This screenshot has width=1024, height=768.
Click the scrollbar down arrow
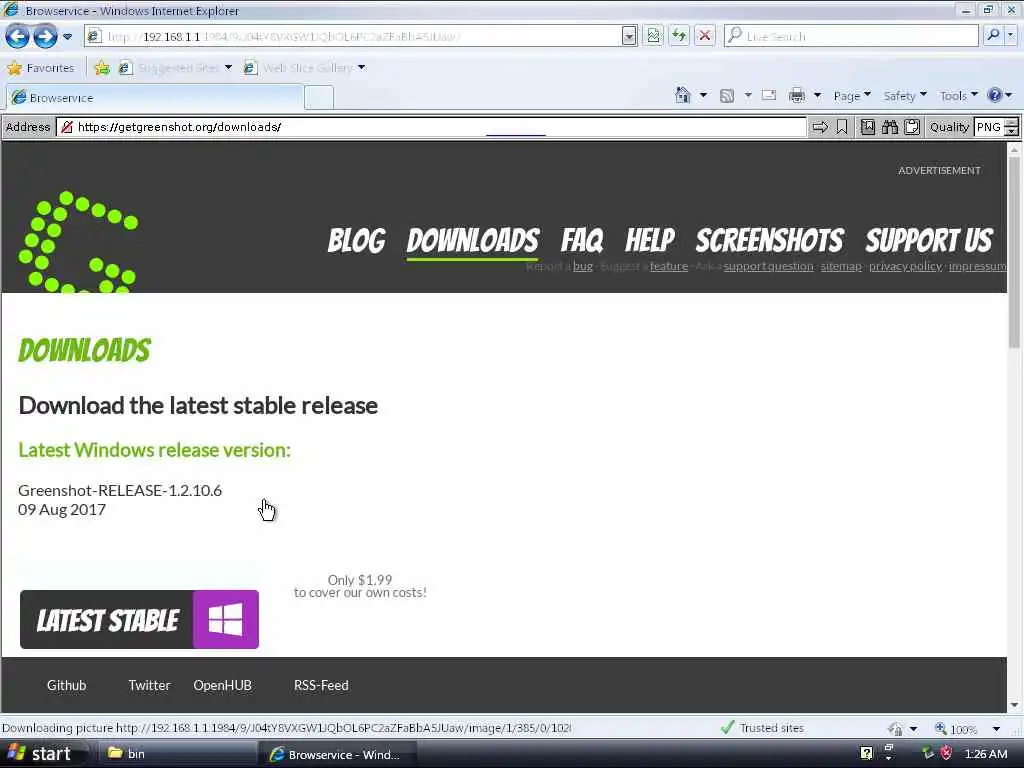[1014, 705]
